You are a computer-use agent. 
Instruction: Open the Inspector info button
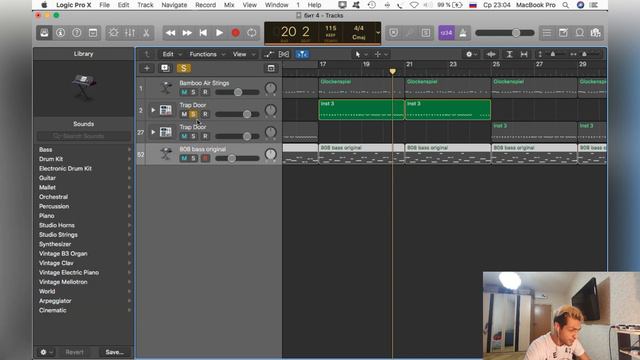(60, 33)
